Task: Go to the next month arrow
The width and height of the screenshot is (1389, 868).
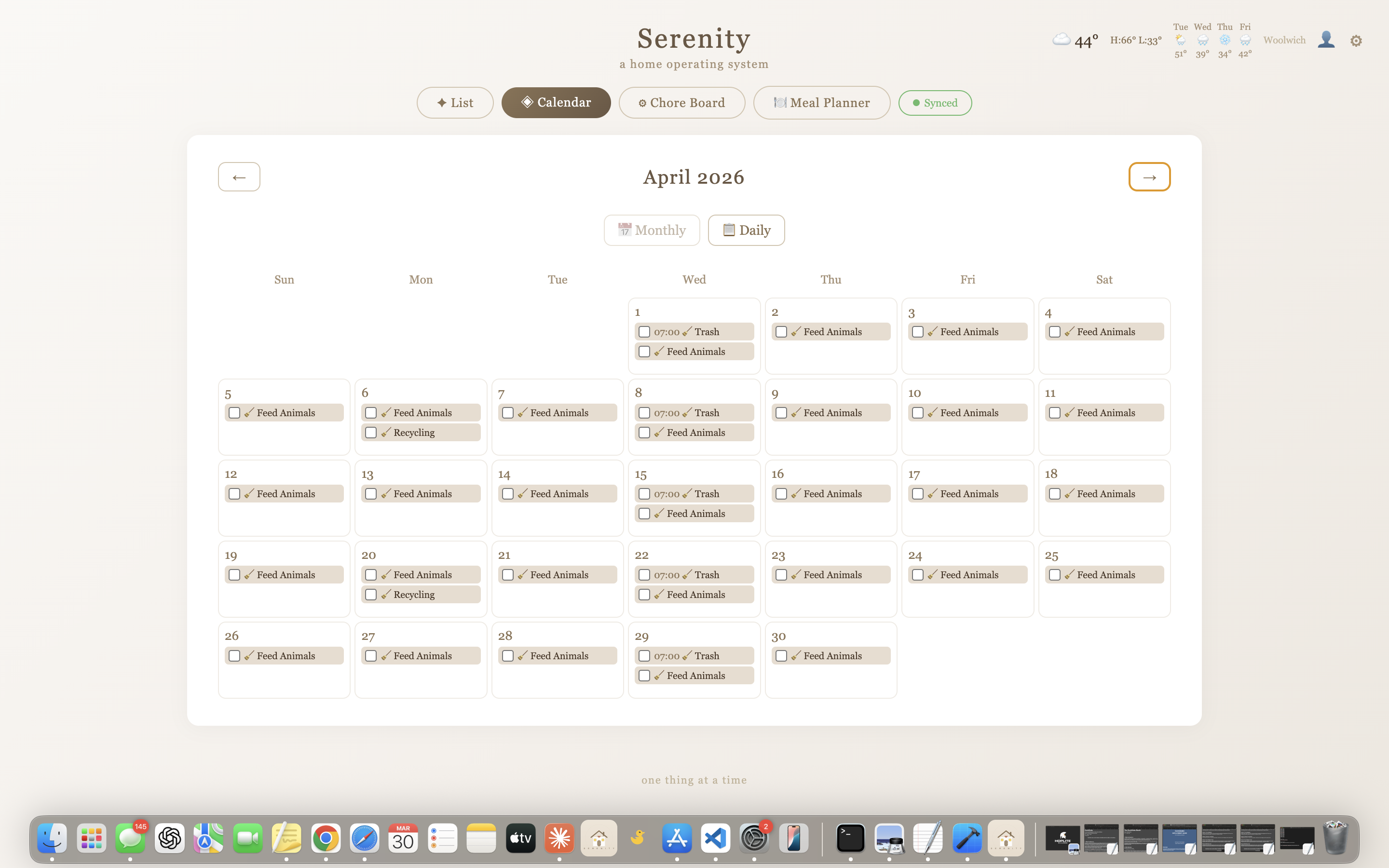Action: click(1149, 177)
